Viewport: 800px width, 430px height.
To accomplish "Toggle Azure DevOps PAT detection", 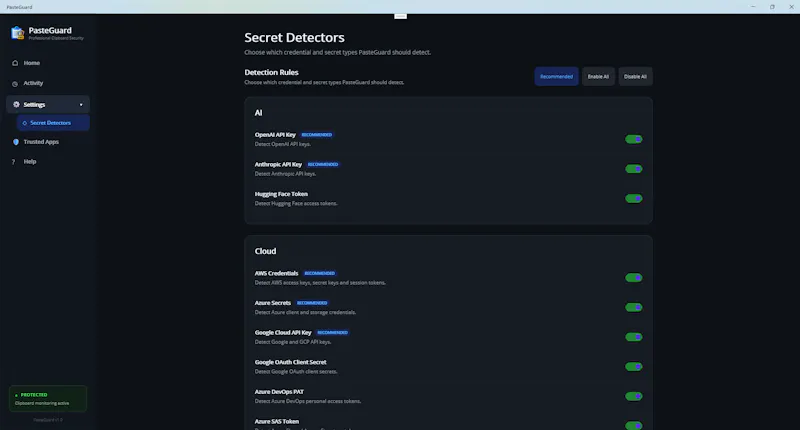I will tap(634, 396).
